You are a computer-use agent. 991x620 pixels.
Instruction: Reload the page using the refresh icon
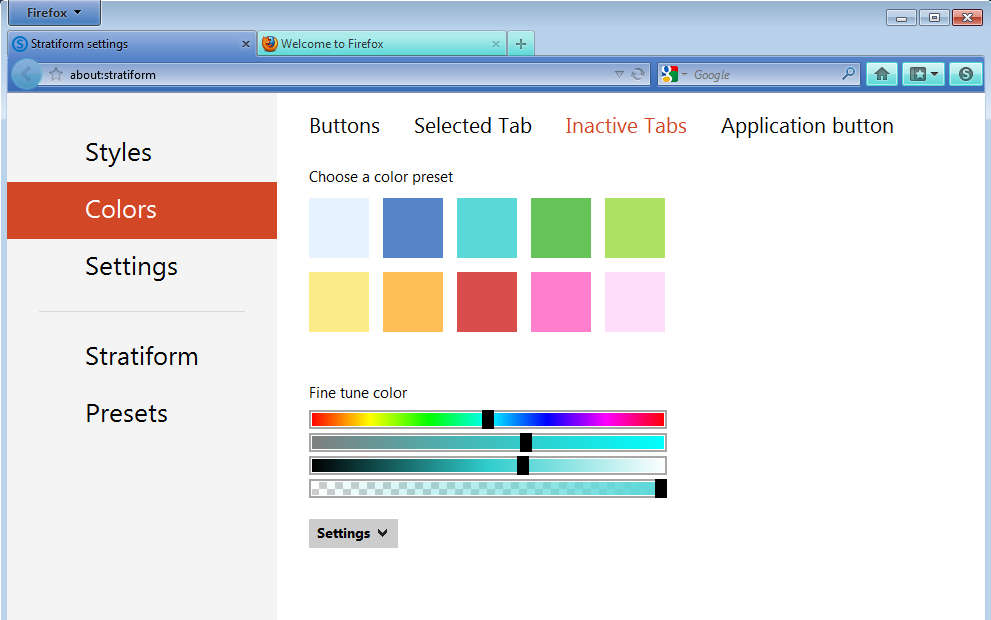(x=638, y=74)
